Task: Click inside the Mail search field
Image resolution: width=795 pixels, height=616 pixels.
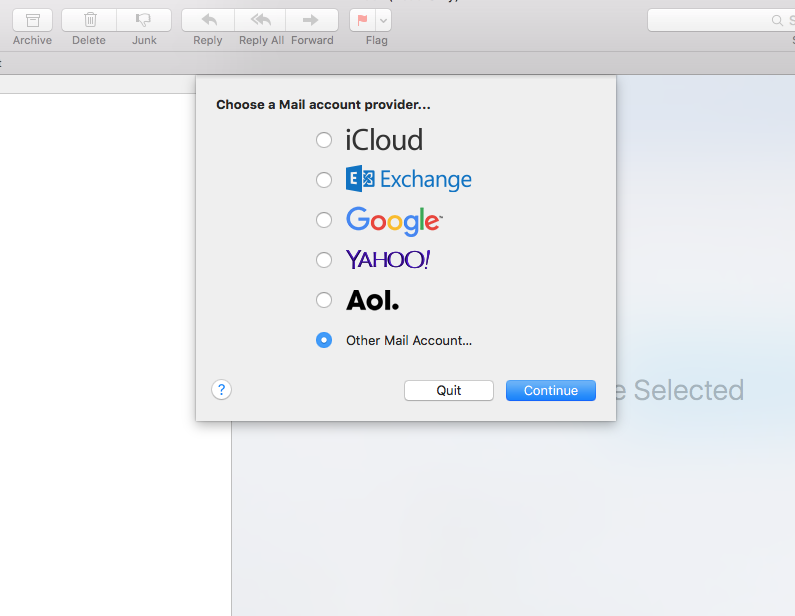Action: 721,20
